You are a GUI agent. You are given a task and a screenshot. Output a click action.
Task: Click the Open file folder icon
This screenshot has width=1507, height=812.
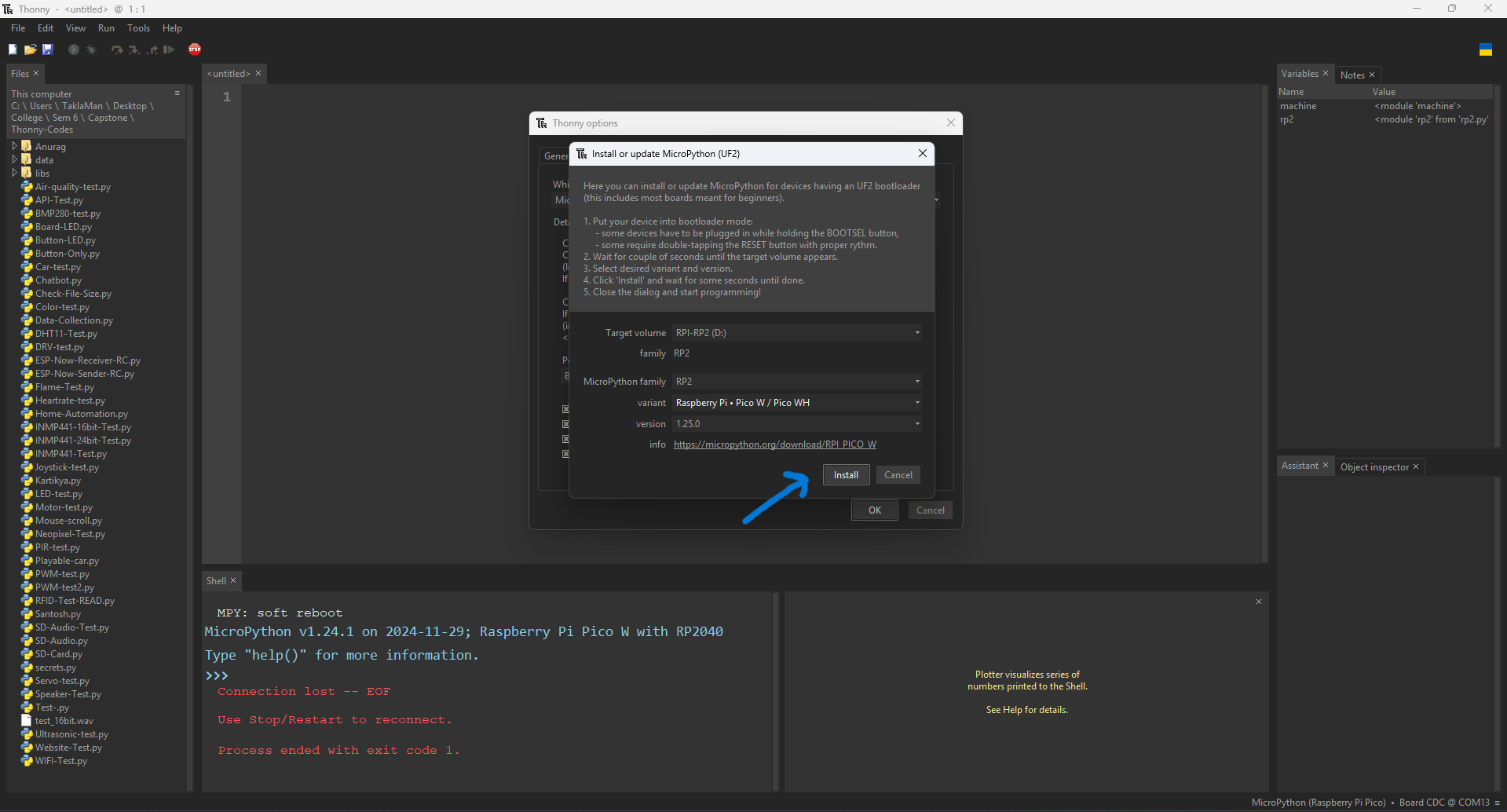(x=30, y=49)
